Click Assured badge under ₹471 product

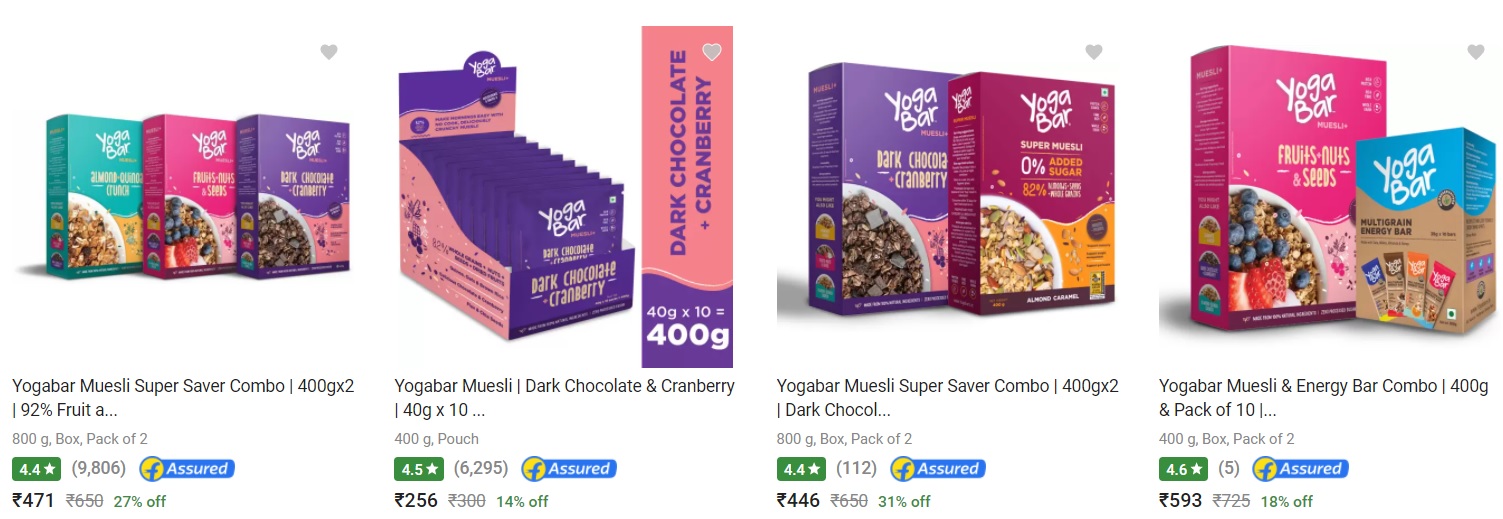coord(187,468)
